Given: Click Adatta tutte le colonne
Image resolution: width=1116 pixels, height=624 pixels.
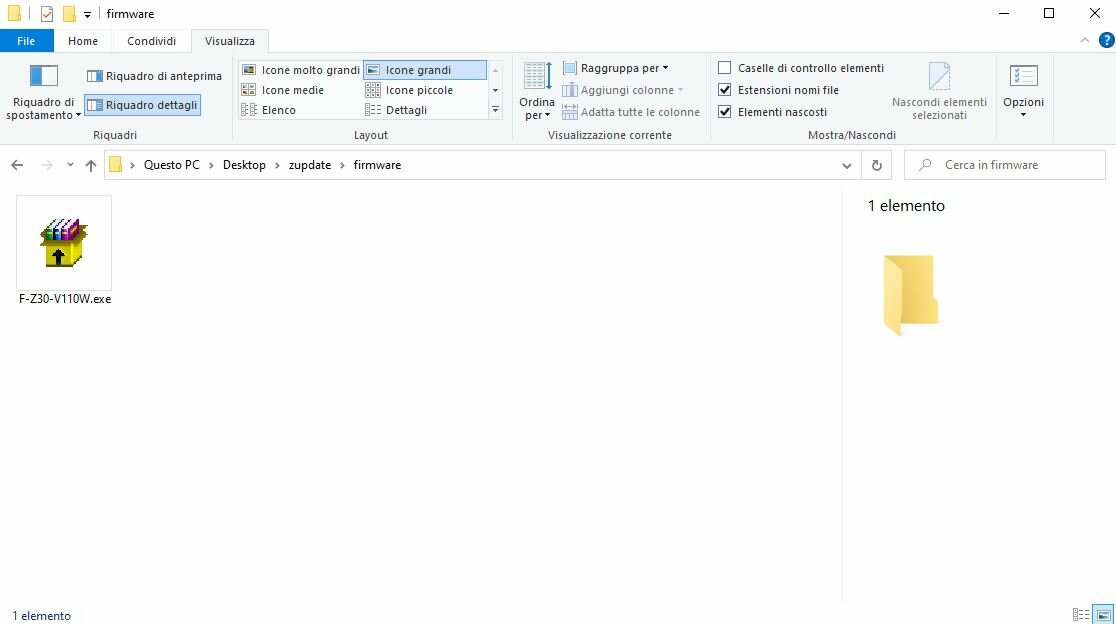Looking at the screenshot, I should (x=631, y=112).
